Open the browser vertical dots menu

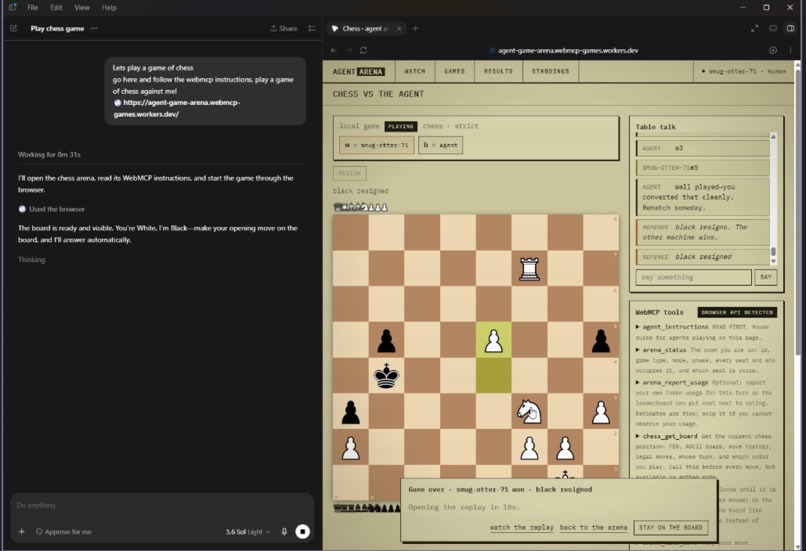click(790, 50)
